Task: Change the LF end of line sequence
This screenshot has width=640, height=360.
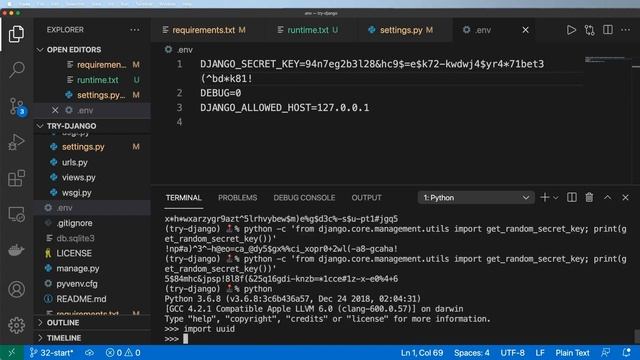Action: coord(540,353)
